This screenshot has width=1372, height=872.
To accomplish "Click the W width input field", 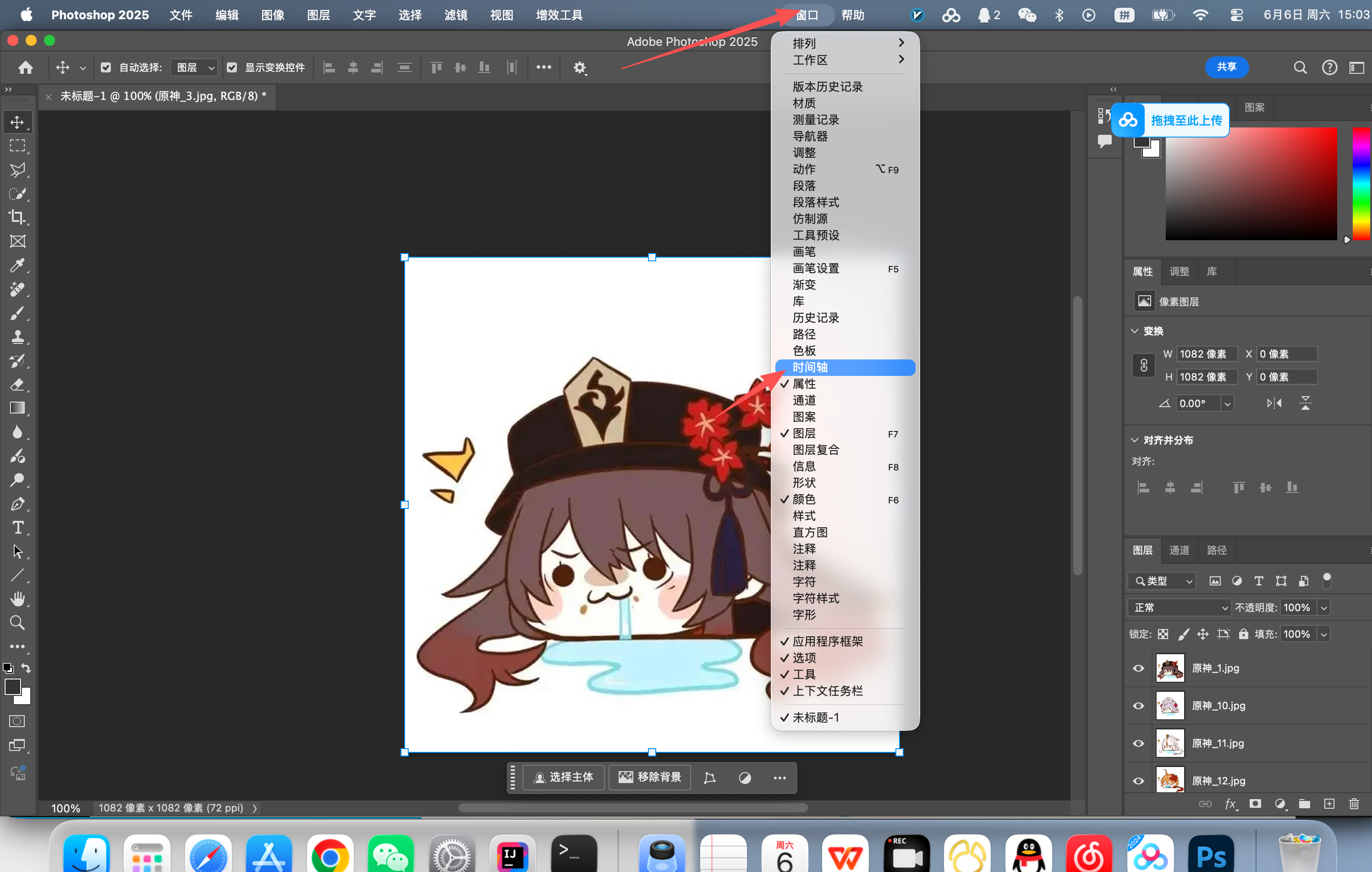I will point(1207,354).
